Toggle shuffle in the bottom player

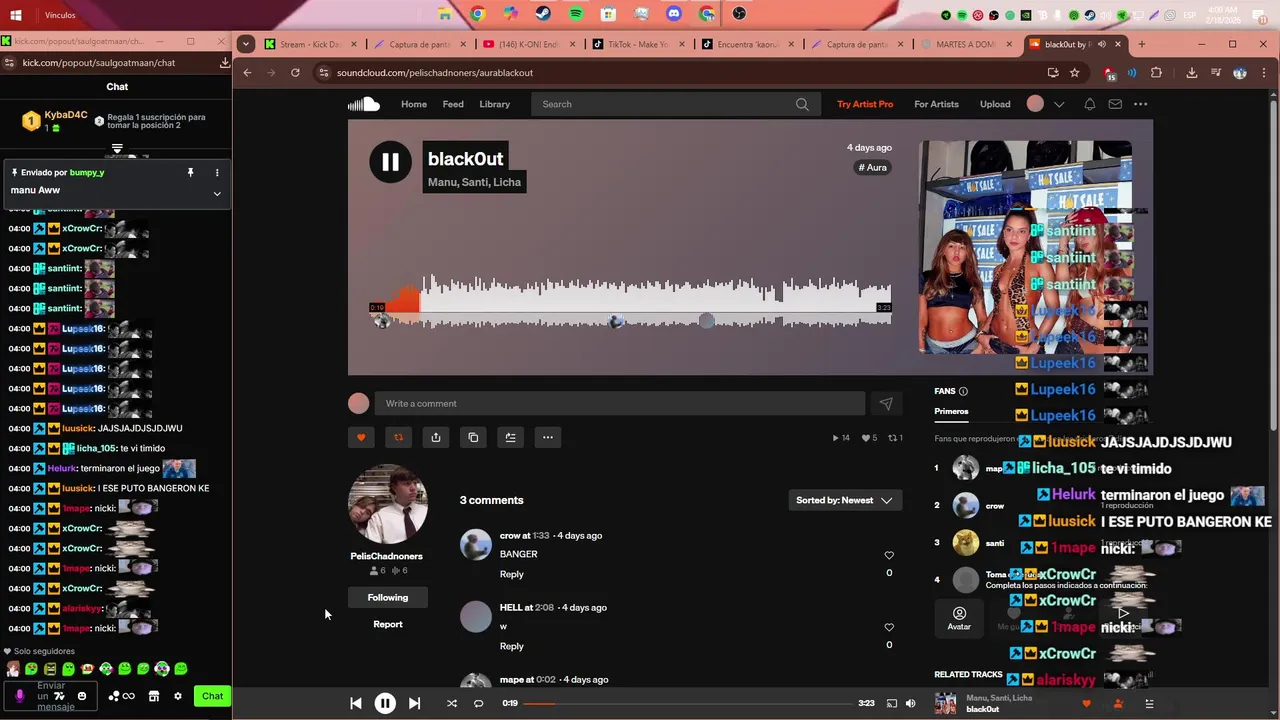click(452, 703)
